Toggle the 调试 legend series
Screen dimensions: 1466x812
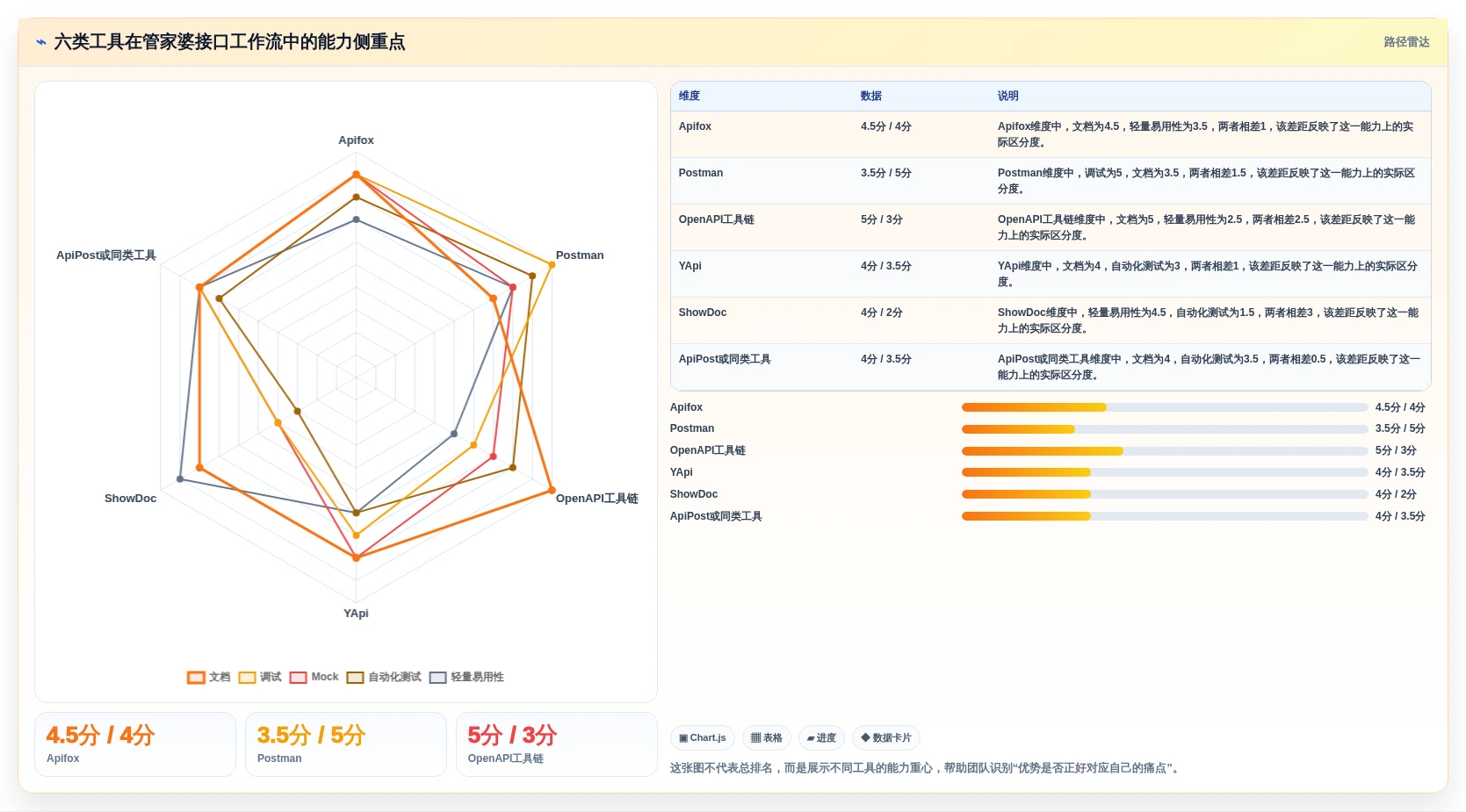[x=260, y=677]
